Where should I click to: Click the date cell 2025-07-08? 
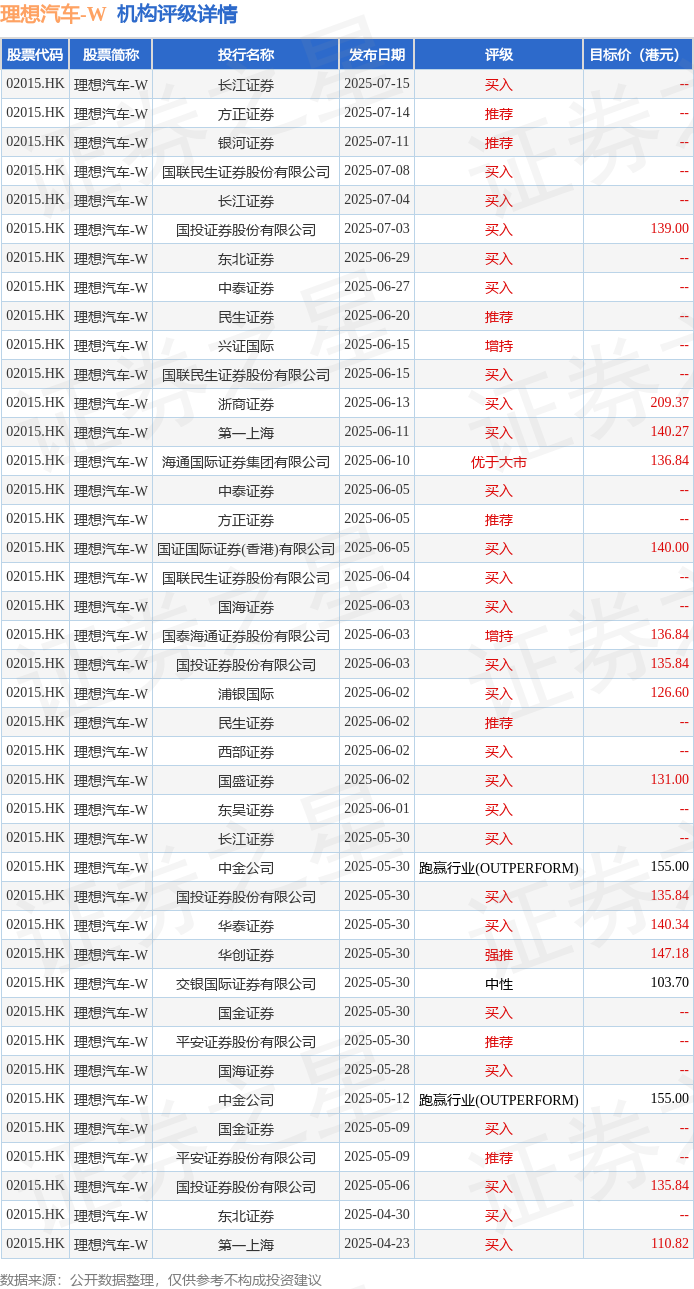pos(377,171)
